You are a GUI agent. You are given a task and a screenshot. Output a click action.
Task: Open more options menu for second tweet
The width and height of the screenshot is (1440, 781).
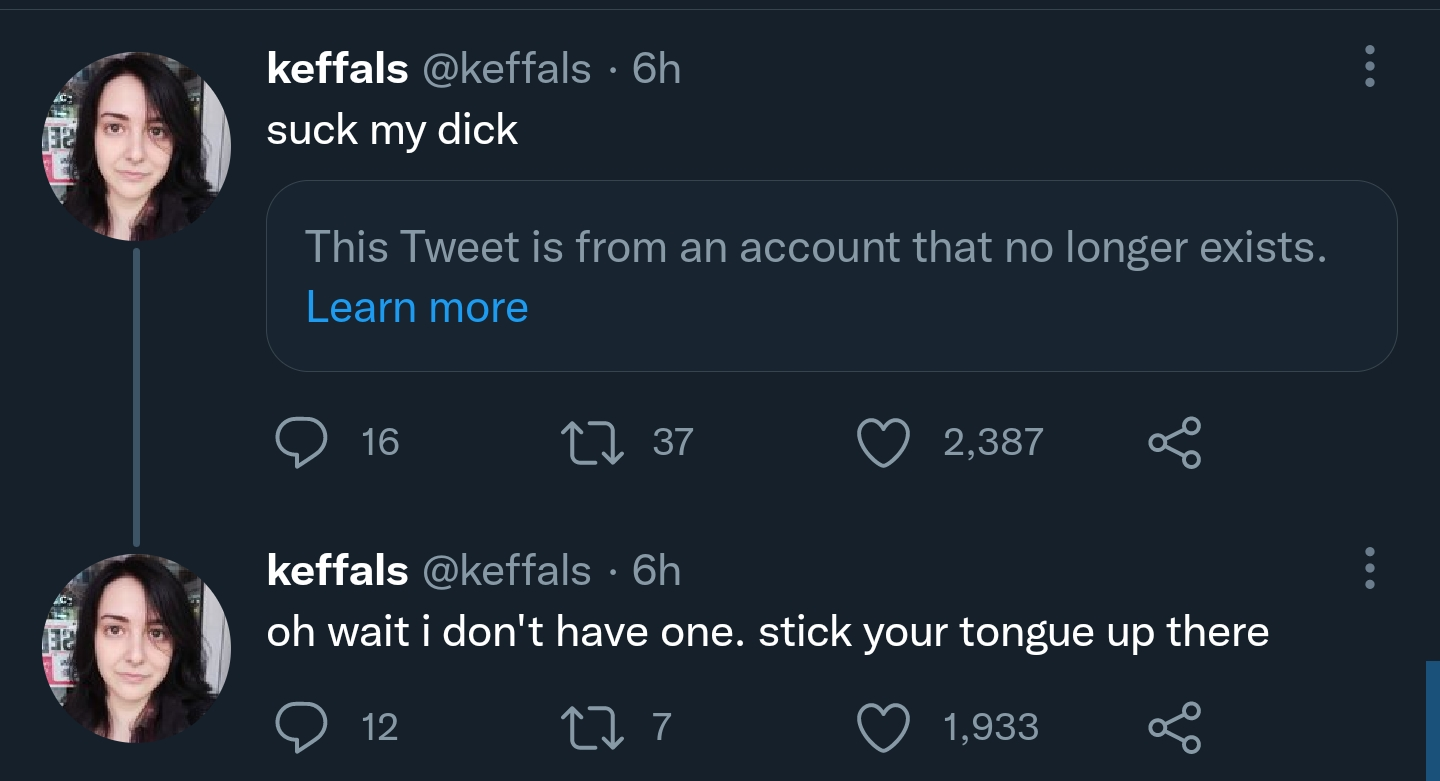coord(1370,568)
